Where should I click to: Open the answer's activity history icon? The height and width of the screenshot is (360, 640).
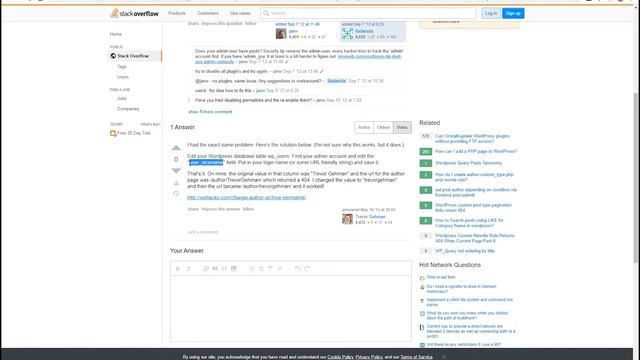[x=176, y=193]
